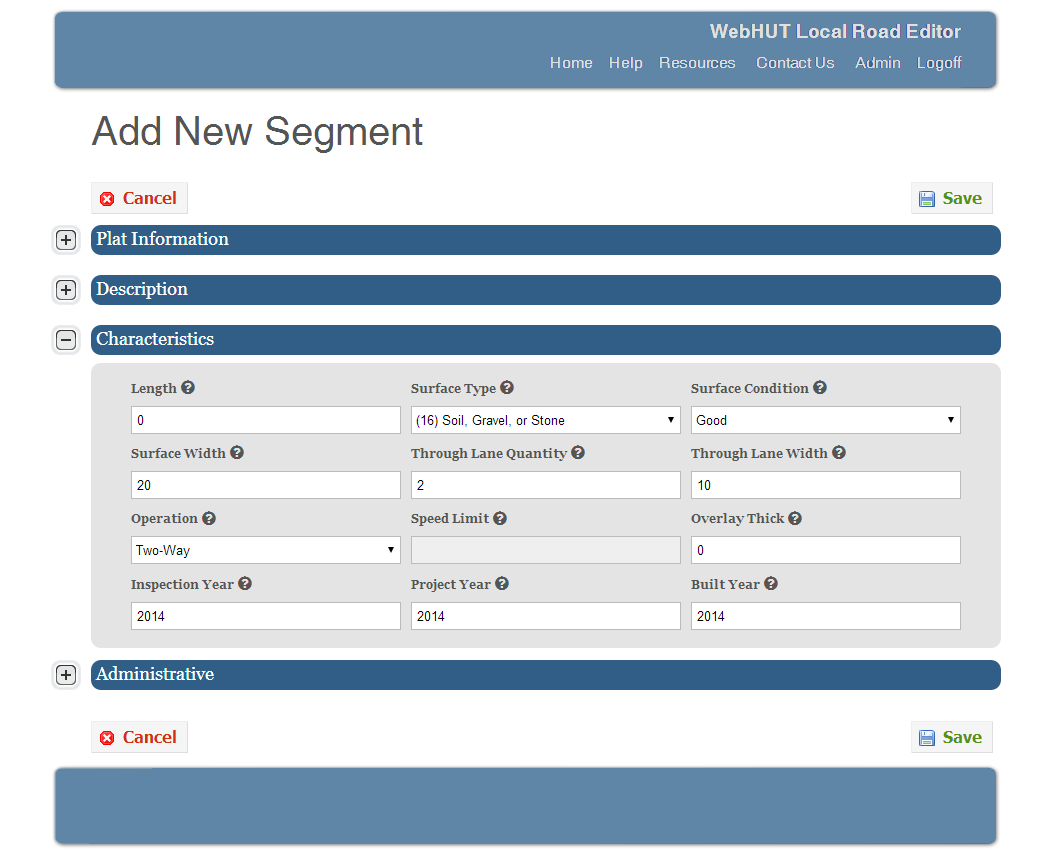
Task: Open the Operation dropdown
Action: point(265,550)
